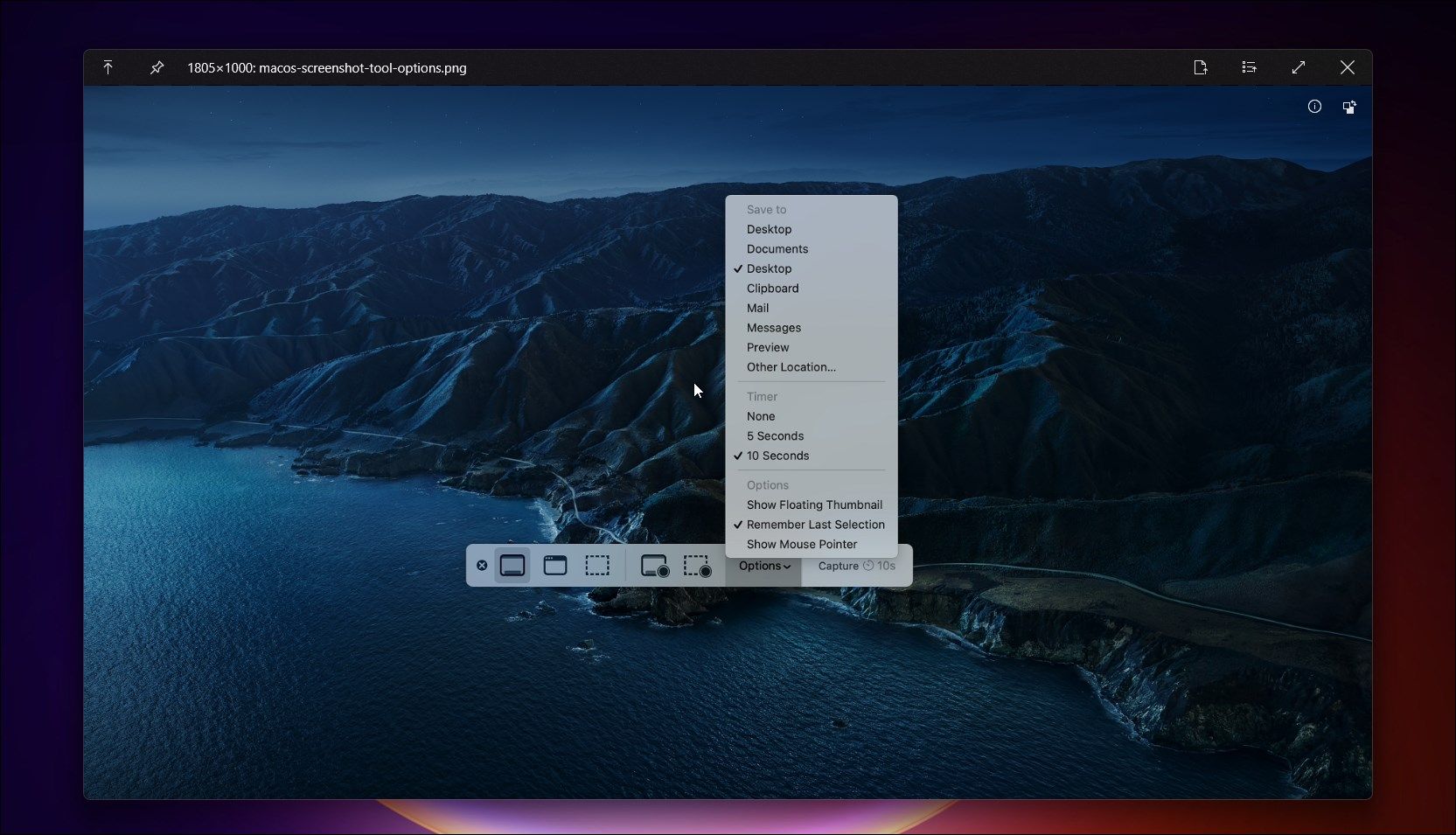This screenshot has height=835, width=1456.
Task: Enable Show Mouse Pointer option
Action: coord(801,544)
